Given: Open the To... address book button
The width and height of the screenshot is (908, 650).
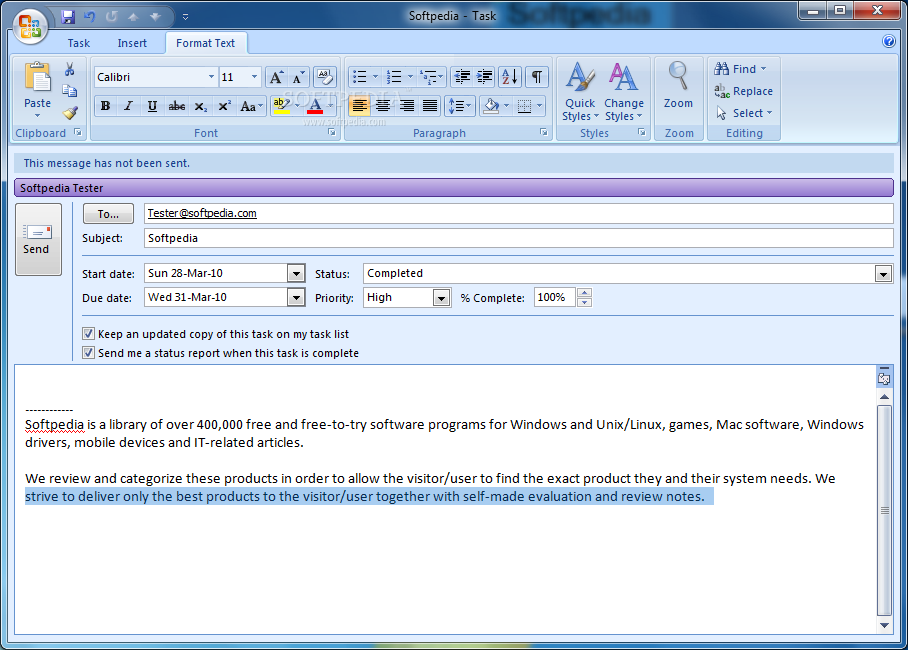Looking at the screenshot, I should click(x=108, y=214).
